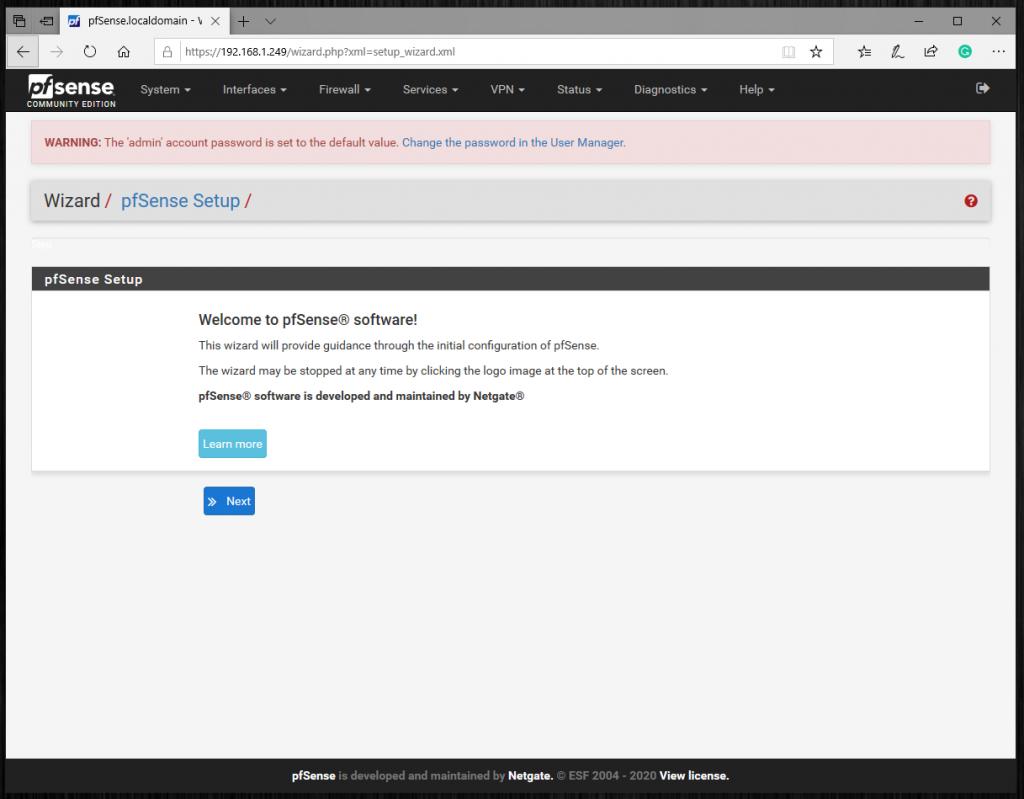The height and width of the screenshot is (799, 1024).
Task: Minimize the browser window
Action: [919, 21]
